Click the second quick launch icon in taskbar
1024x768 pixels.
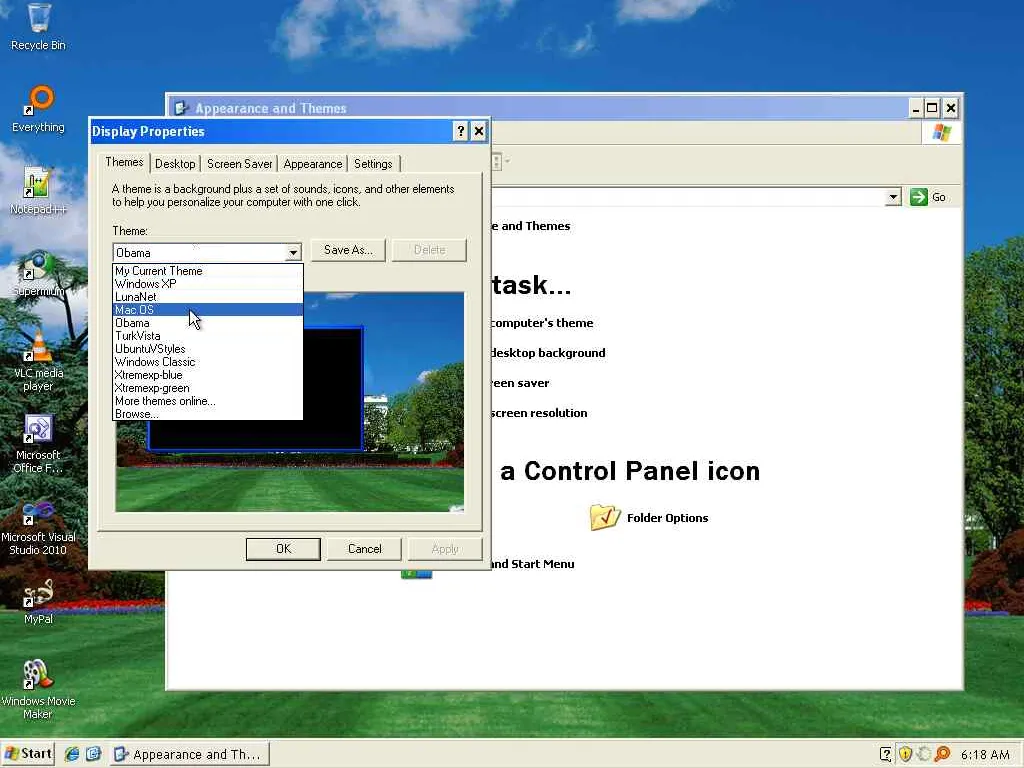click(x=93, y=754)
